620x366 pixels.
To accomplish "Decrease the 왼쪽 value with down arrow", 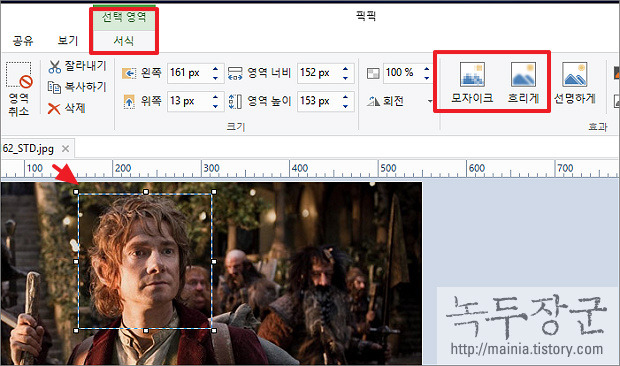I will [215, 78].
